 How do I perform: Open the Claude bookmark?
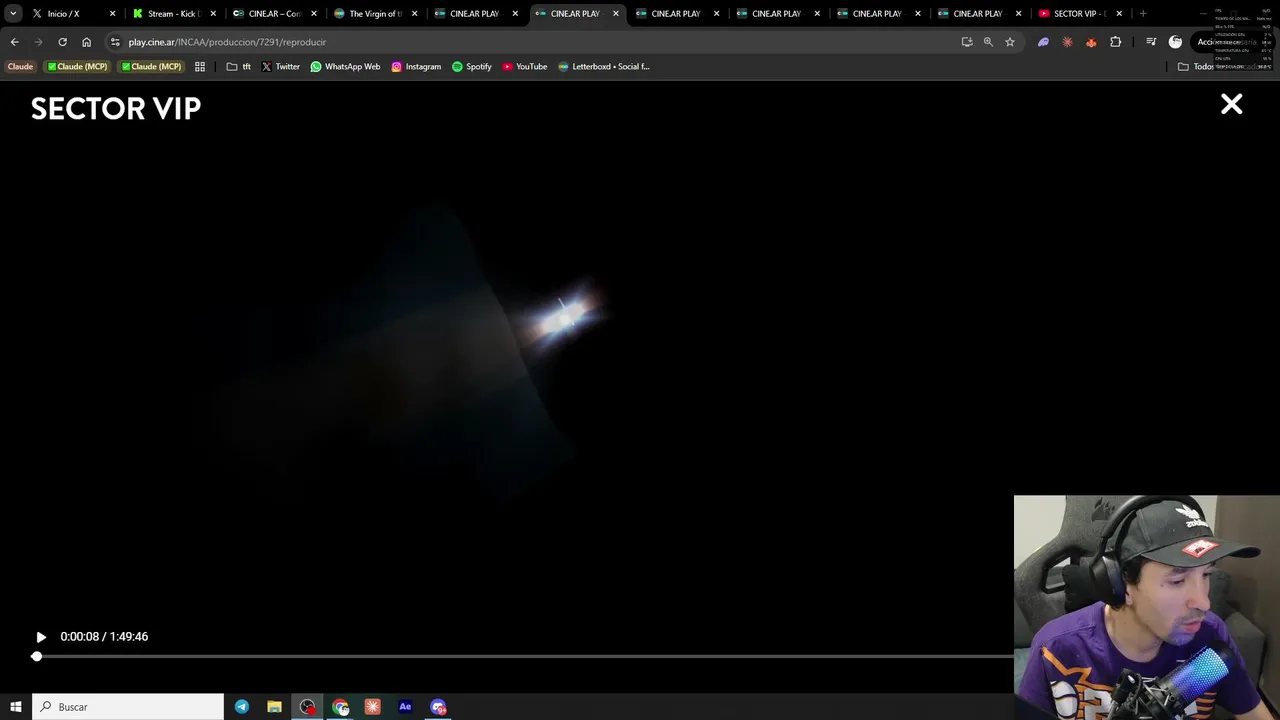click(20, 67)
